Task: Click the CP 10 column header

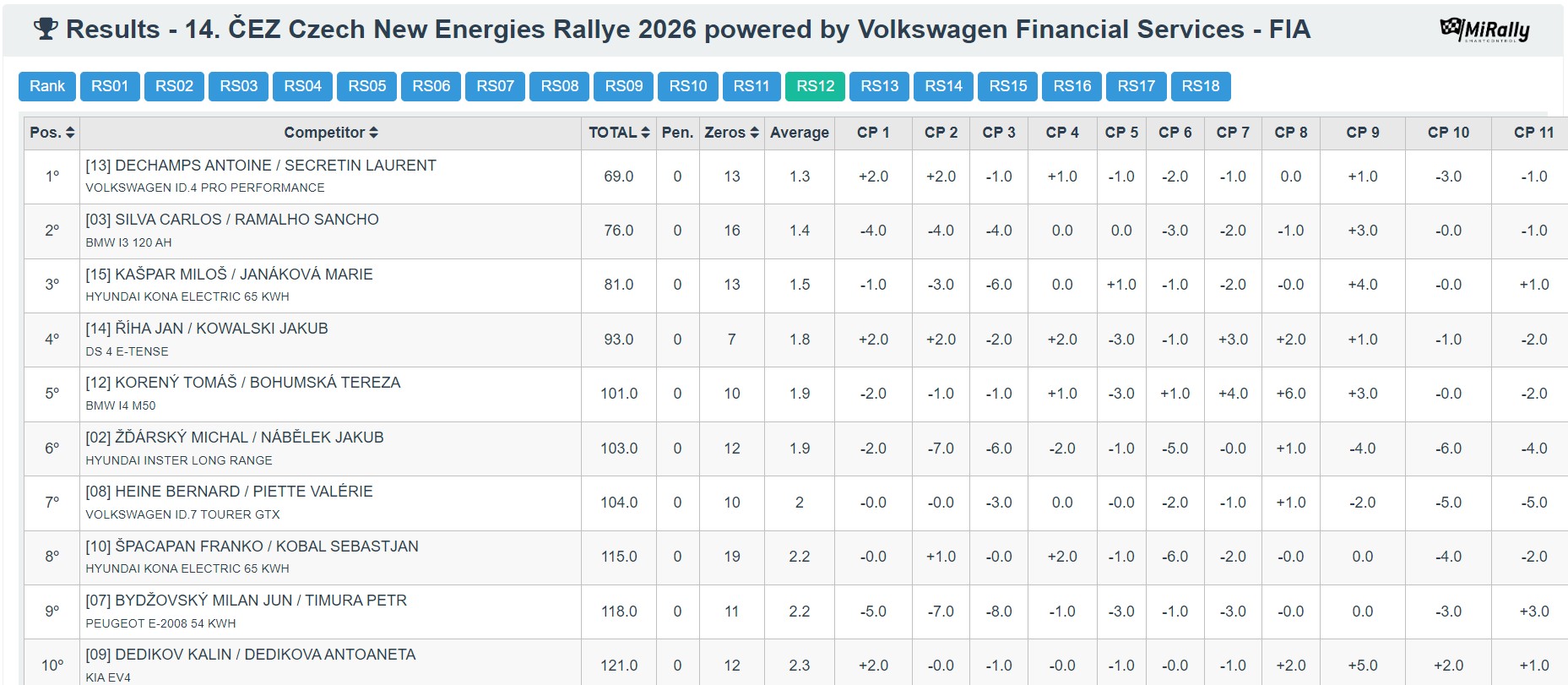Action: pyautogui.click(x=1448, y=133)
